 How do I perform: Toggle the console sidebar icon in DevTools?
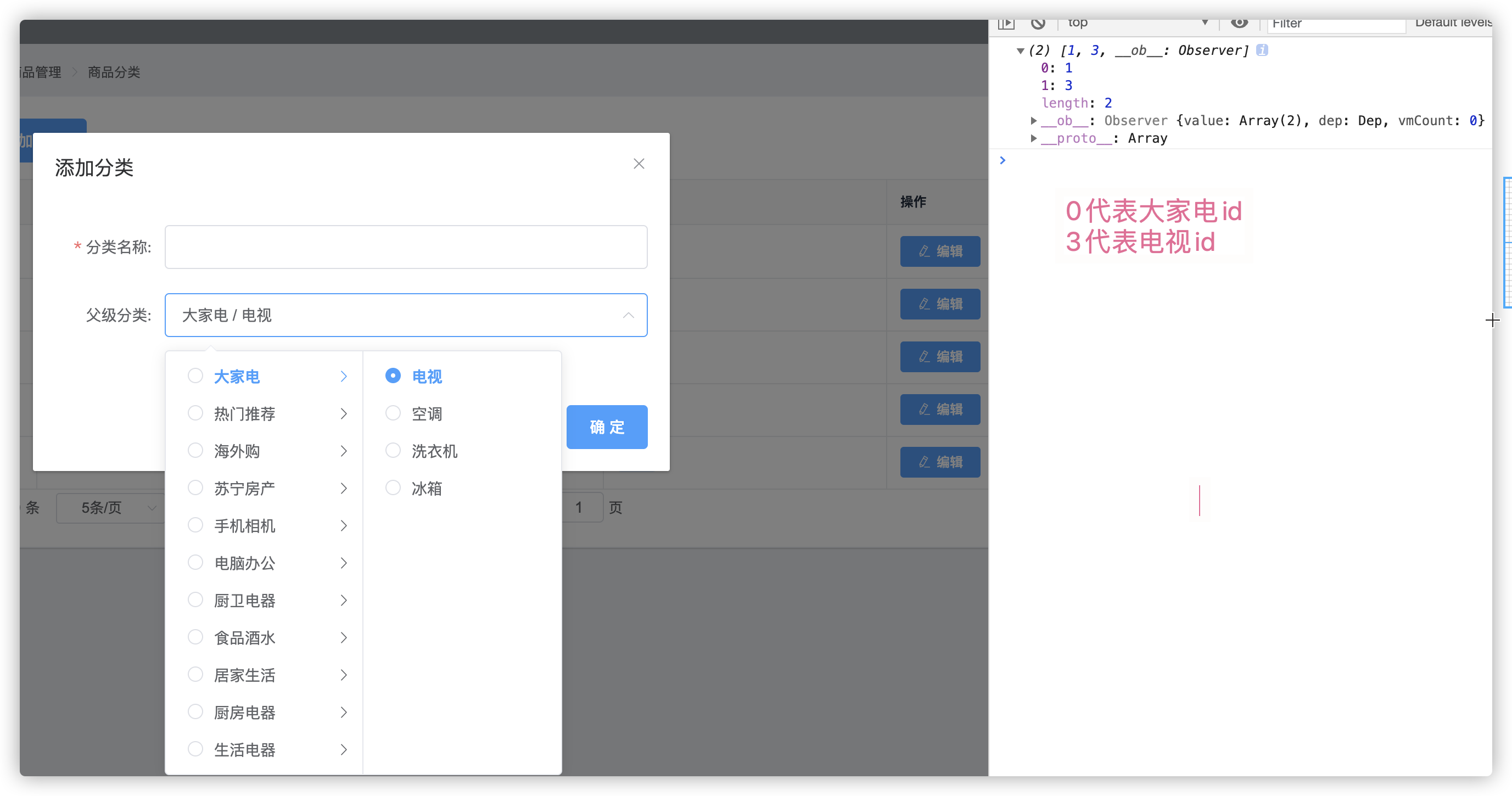[x=1005, y=24]
